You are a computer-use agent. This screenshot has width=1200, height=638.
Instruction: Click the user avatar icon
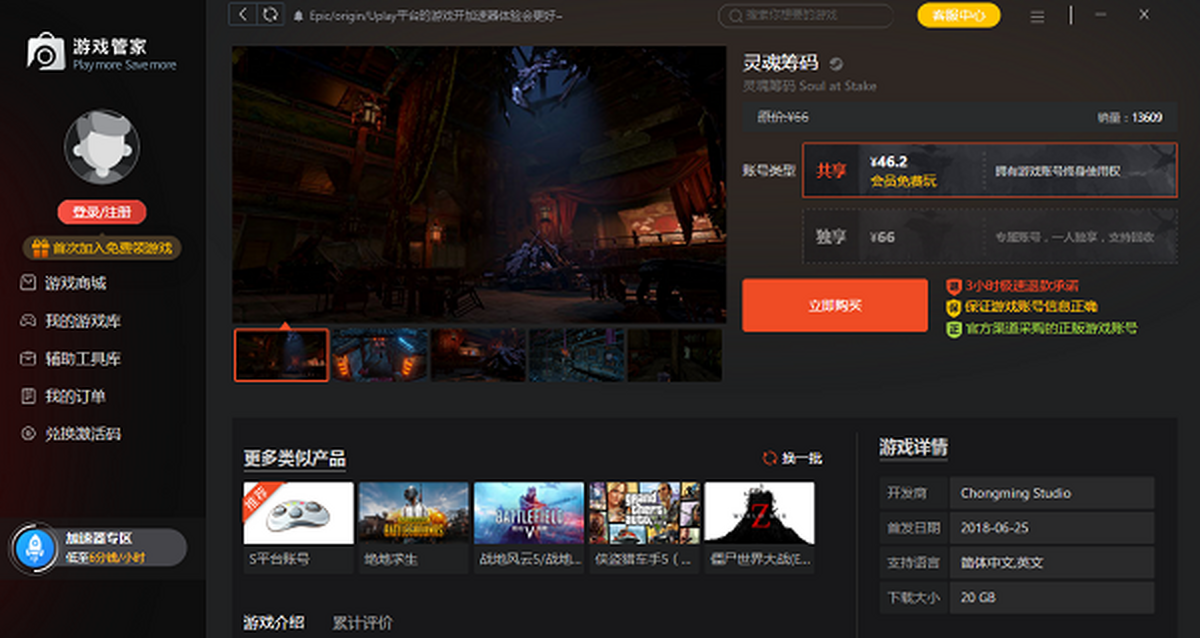point(101,147)
